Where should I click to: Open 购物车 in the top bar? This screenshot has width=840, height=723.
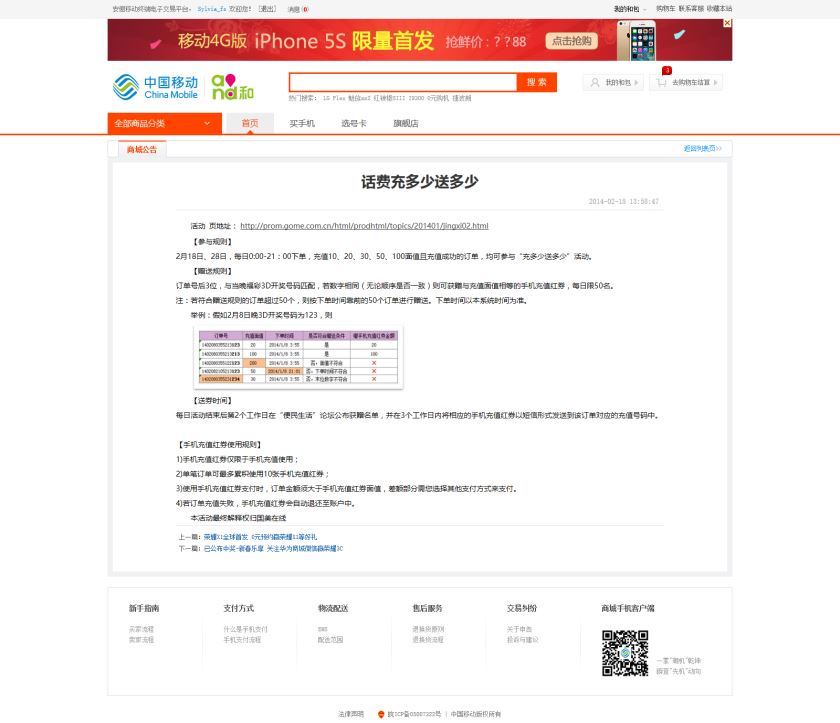coord(665,9)
